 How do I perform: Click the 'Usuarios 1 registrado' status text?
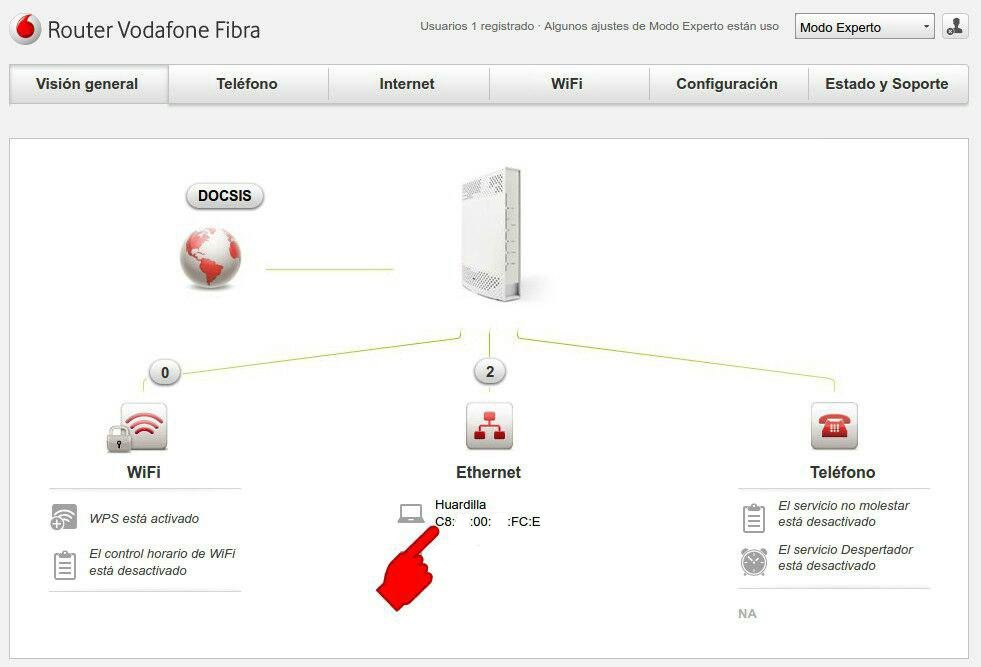point(477,26)
